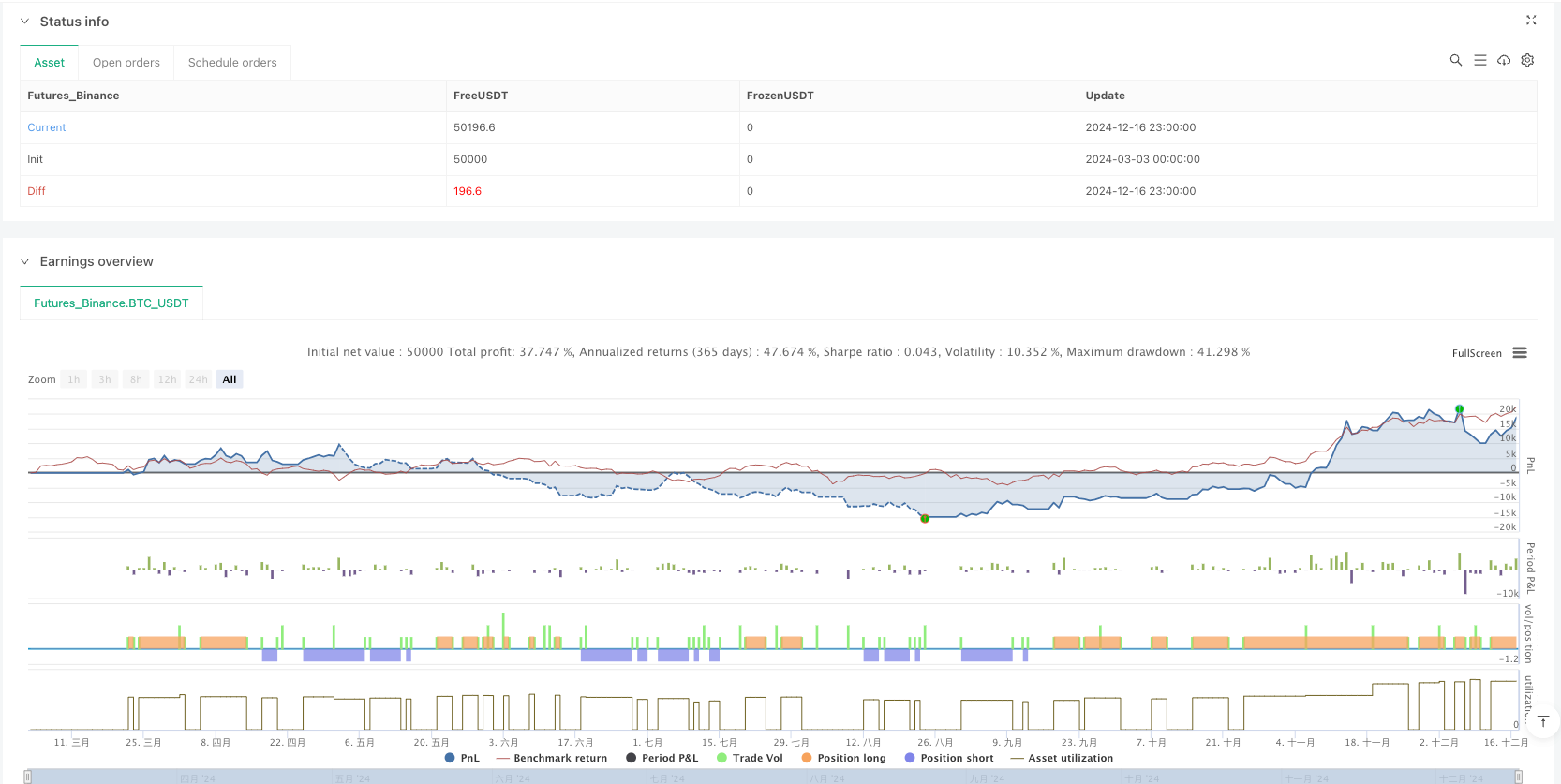The width and height of the screenshot is (1561, 784).
Task: Click the 50000 Init value
Action: (470, 159)
